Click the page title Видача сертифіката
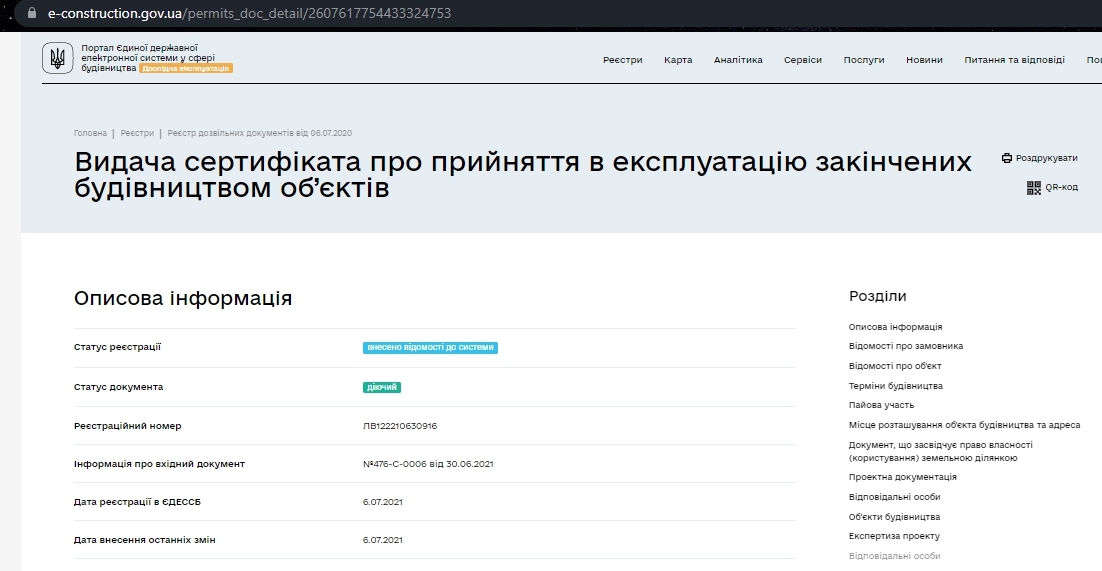The image size is (1102, 571). (523, 174)
